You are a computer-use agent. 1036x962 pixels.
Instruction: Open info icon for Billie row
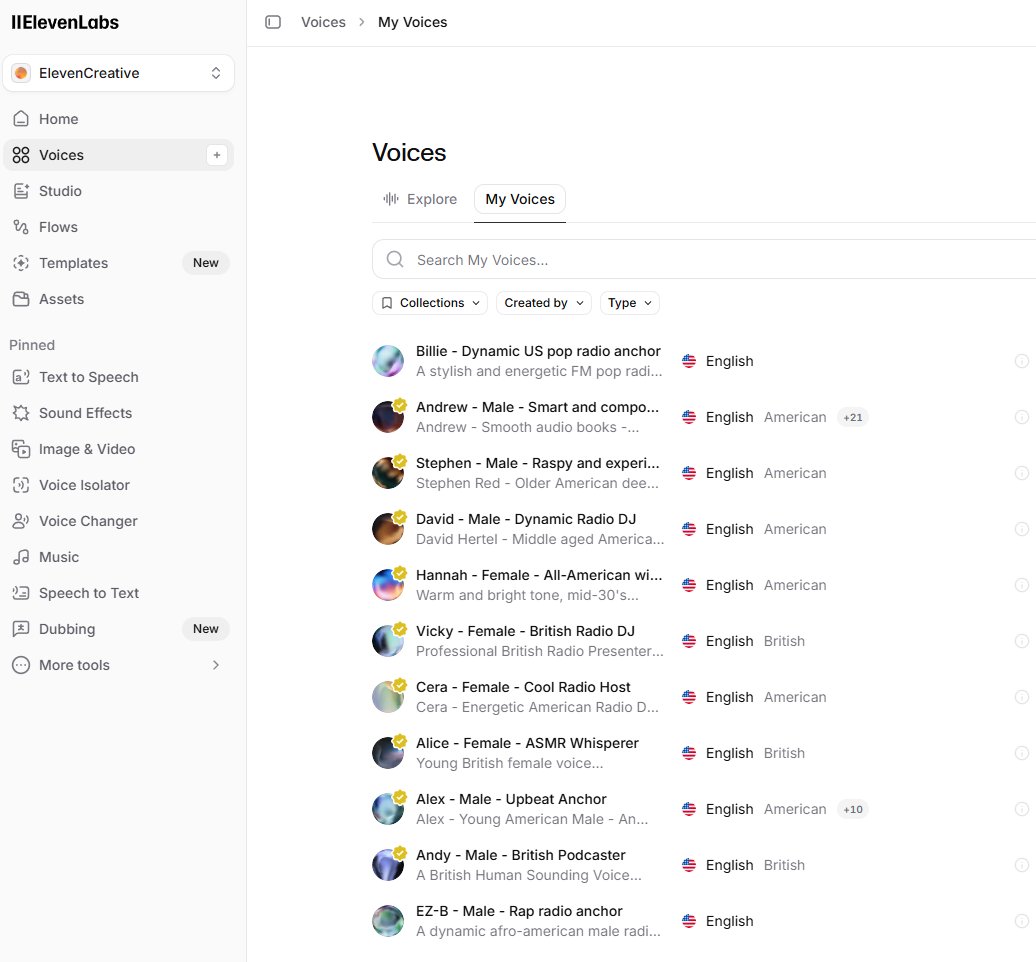tap(1021, 361)
